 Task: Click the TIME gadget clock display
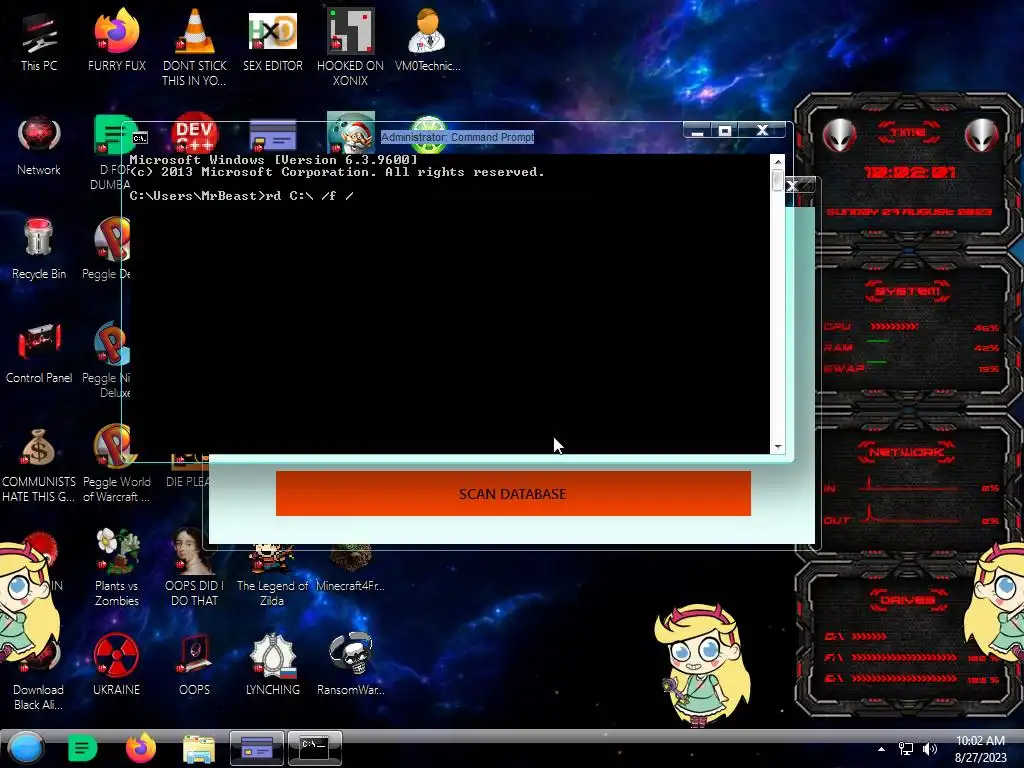click(x=909, y=172)
